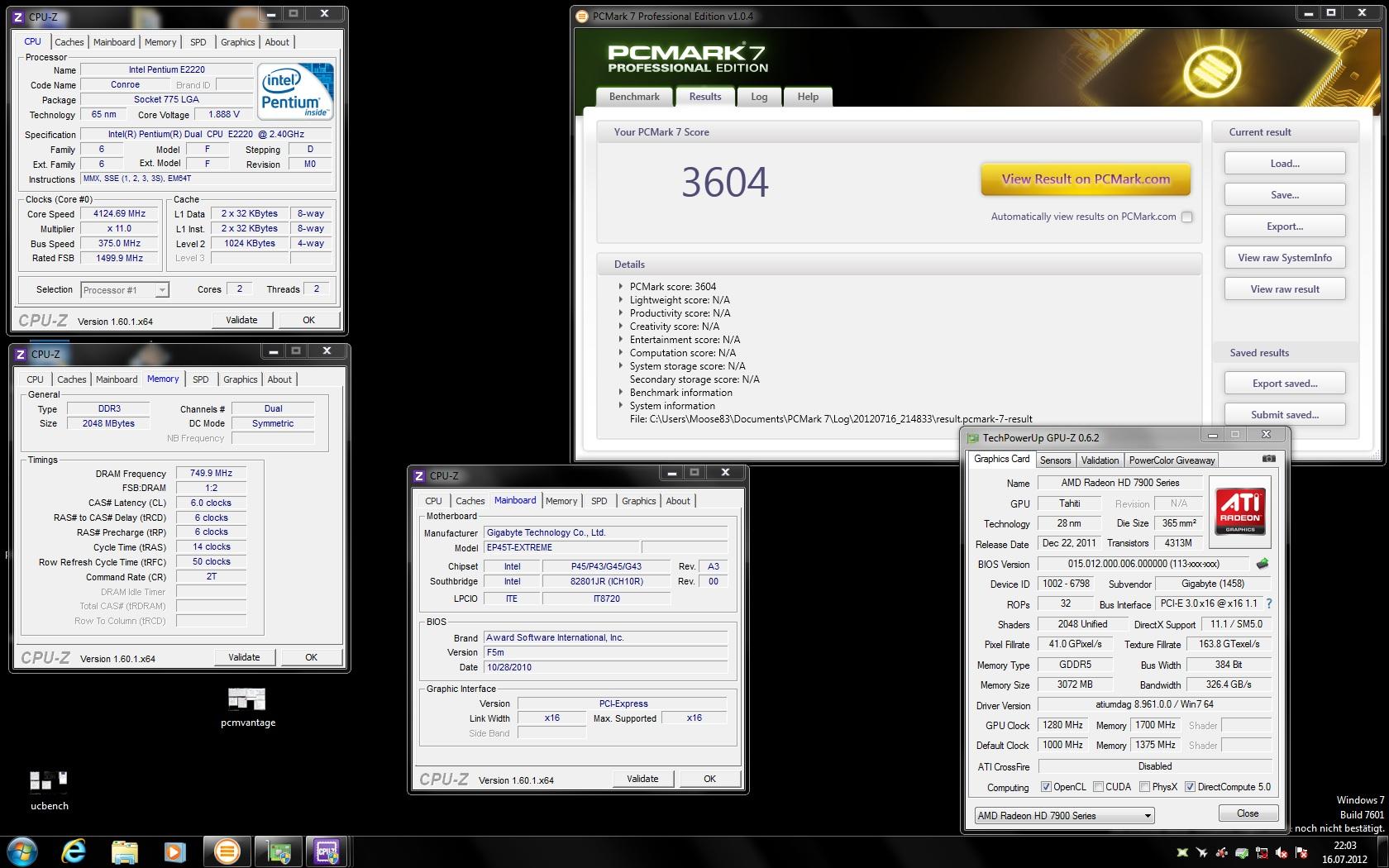This screenshot has height=868, width=1389.
Task: Switch to PCMark 7 orange taskbar icon
Action: 226,851
